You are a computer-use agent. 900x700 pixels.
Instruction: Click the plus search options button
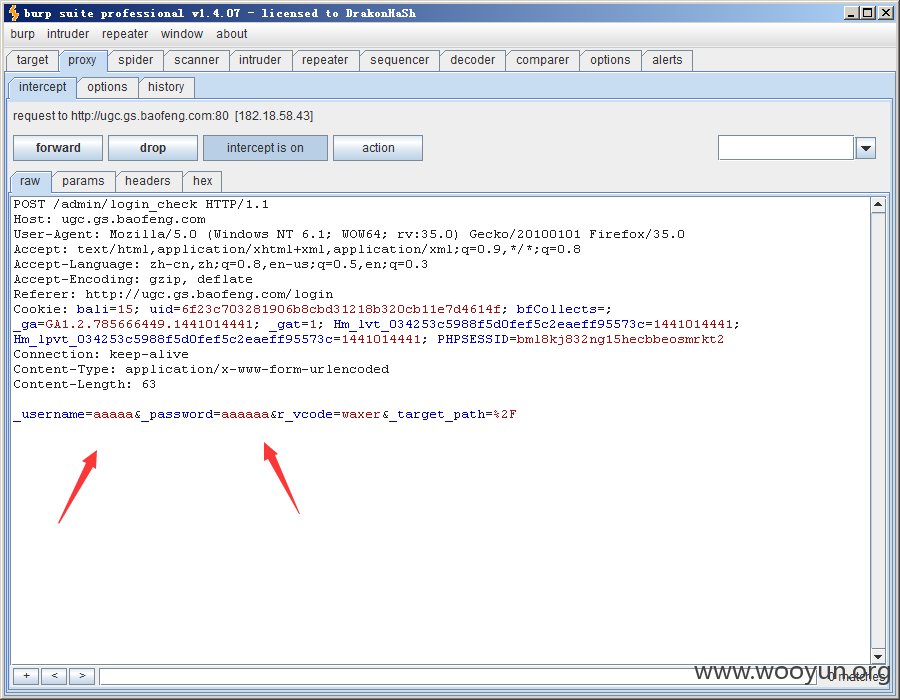pos(26,676)
